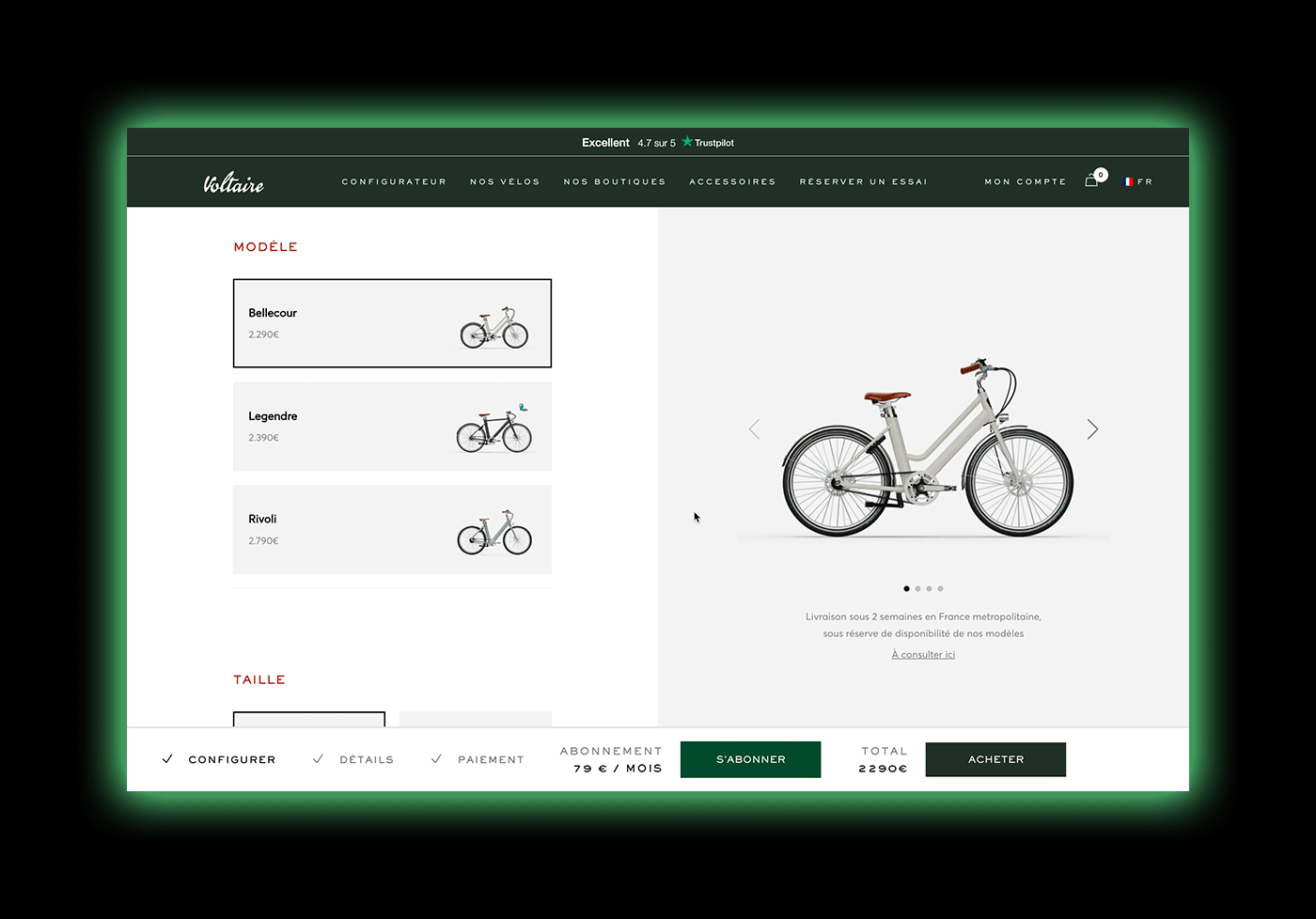The width and height of the screenshot is (1316, 919).
Task: Click the Acheter button
Action: [x=995, y=759]
